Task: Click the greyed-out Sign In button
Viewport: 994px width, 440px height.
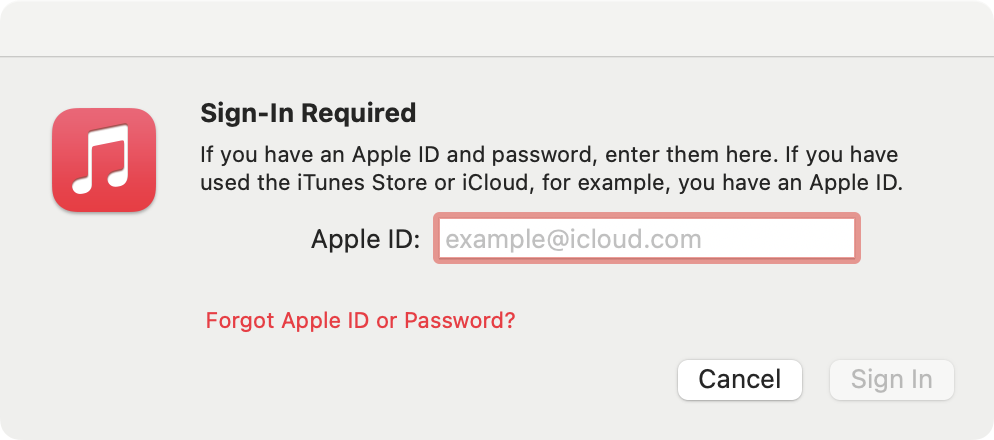Action: pos(891,380)
